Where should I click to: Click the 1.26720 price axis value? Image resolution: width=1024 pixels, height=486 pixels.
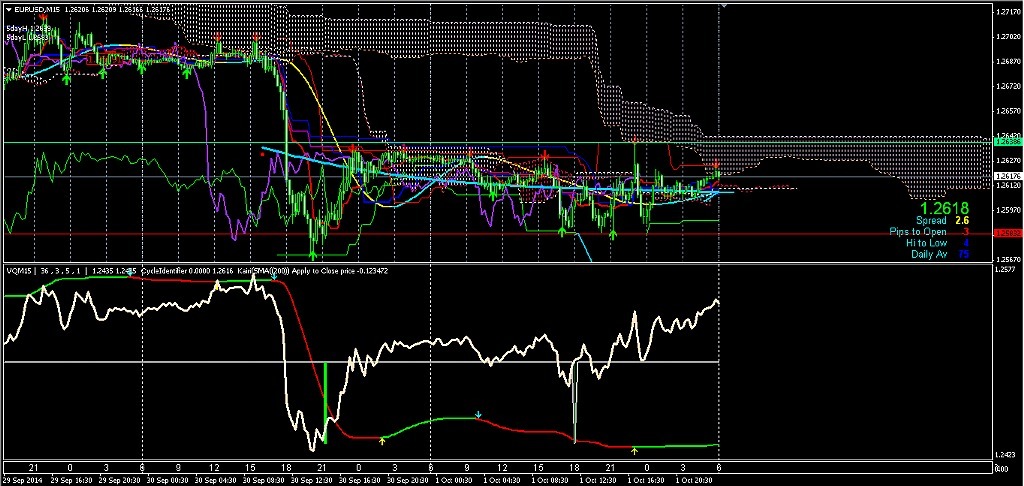point(1007,86)
